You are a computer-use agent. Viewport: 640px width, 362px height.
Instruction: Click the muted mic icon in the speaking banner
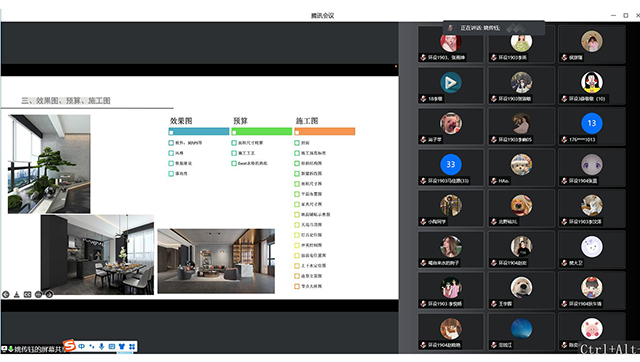(x=451, y=28)
